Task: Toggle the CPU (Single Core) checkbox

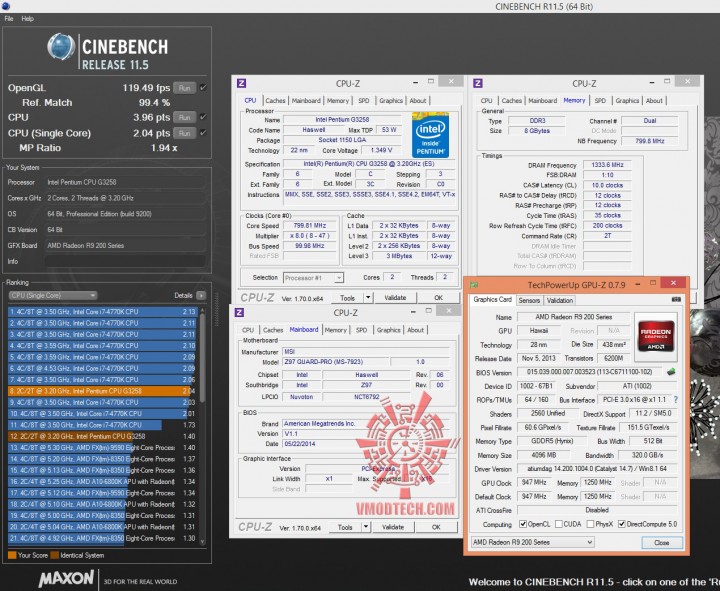Action: pyautogui.click(x=203, y=133)
